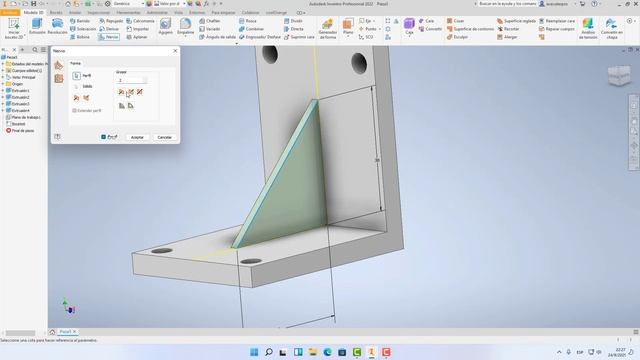Open the Vista ribbon tab

pyautogui.click(x=178, y=13)
